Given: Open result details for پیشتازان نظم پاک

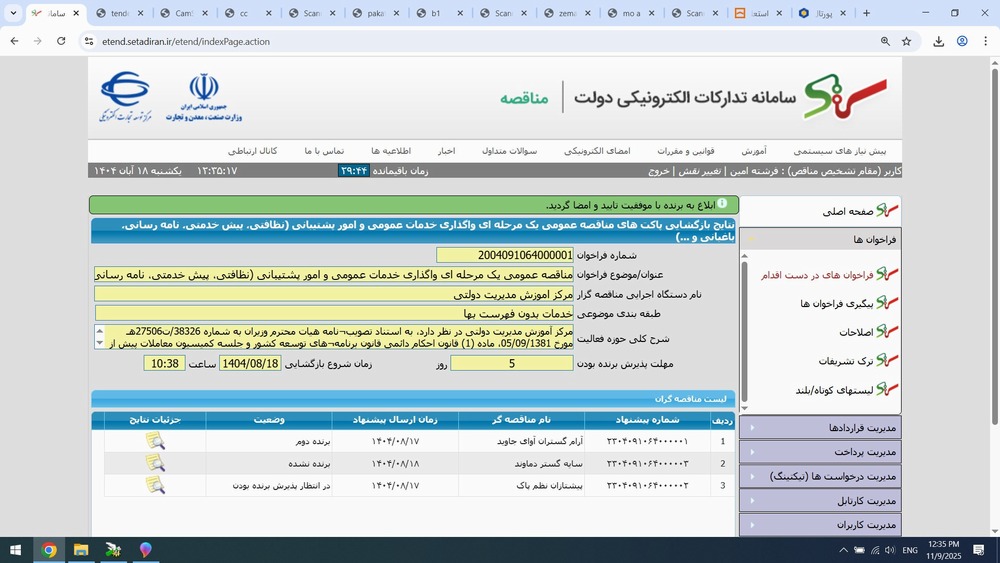Looking at the screenshot, I should tap(155, 485).
